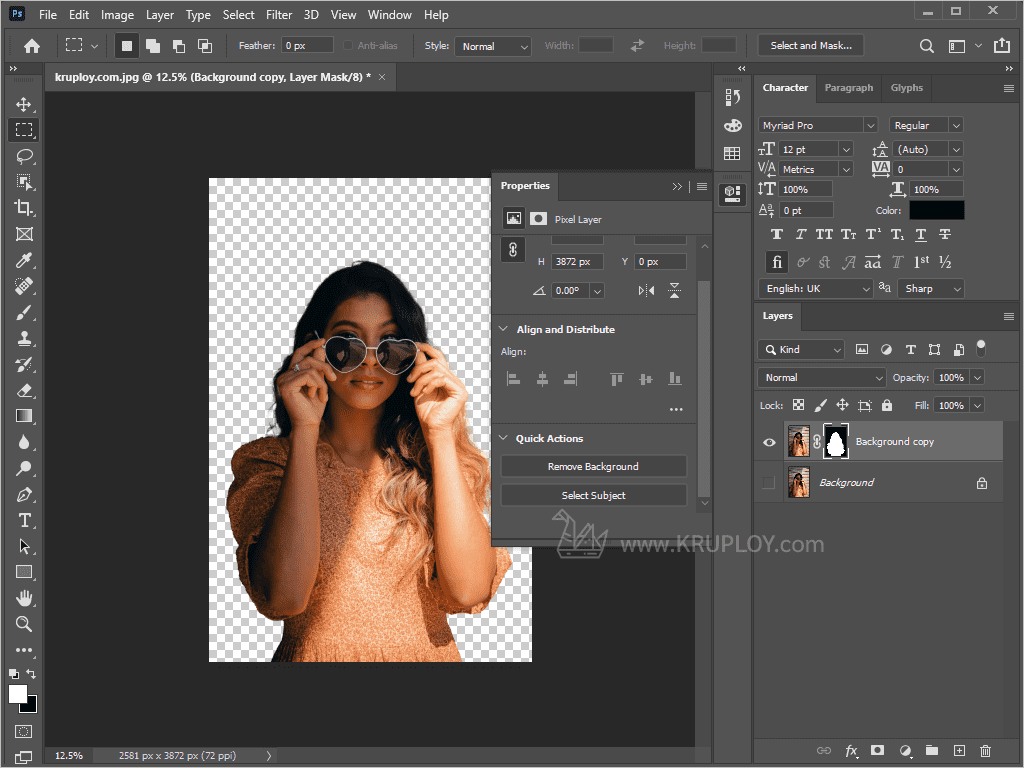
Task: Toggle visibility of Background copy layer
Action: tap(769, 442)
